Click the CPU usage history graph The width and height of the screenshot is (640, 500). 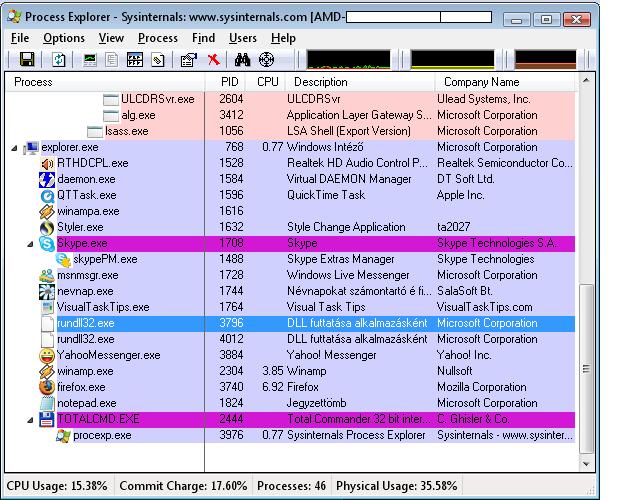tap(349, 59)
